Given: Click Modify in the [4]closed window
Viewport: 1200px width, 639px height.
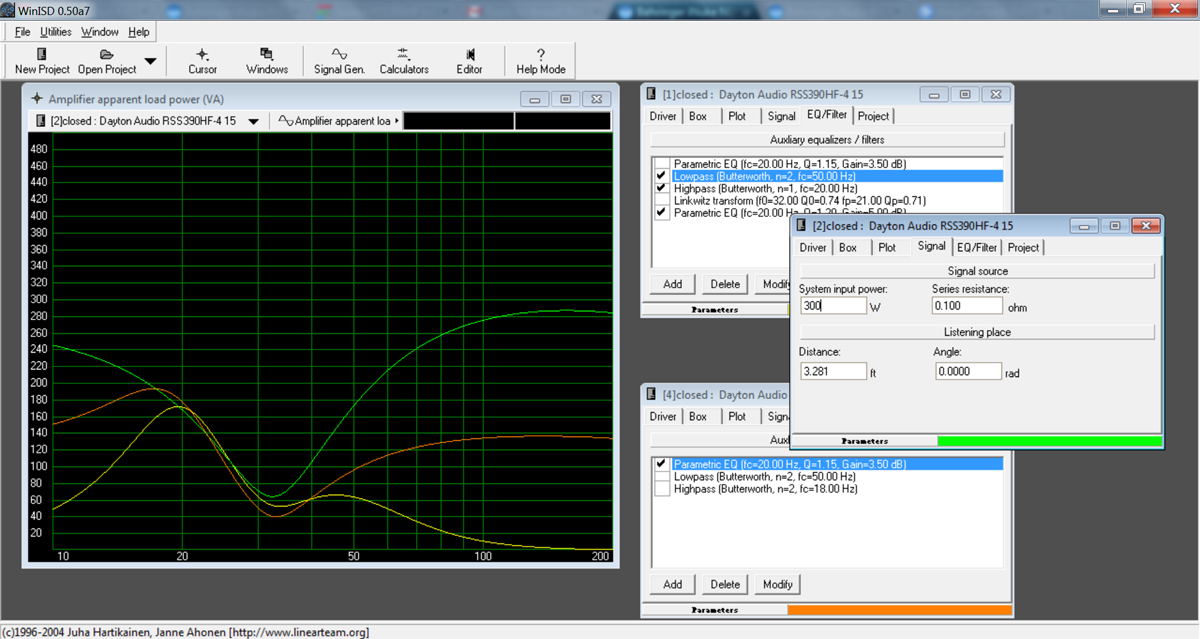Looking at the screenshot, I should pyautogui.click(x=777, y=584).
